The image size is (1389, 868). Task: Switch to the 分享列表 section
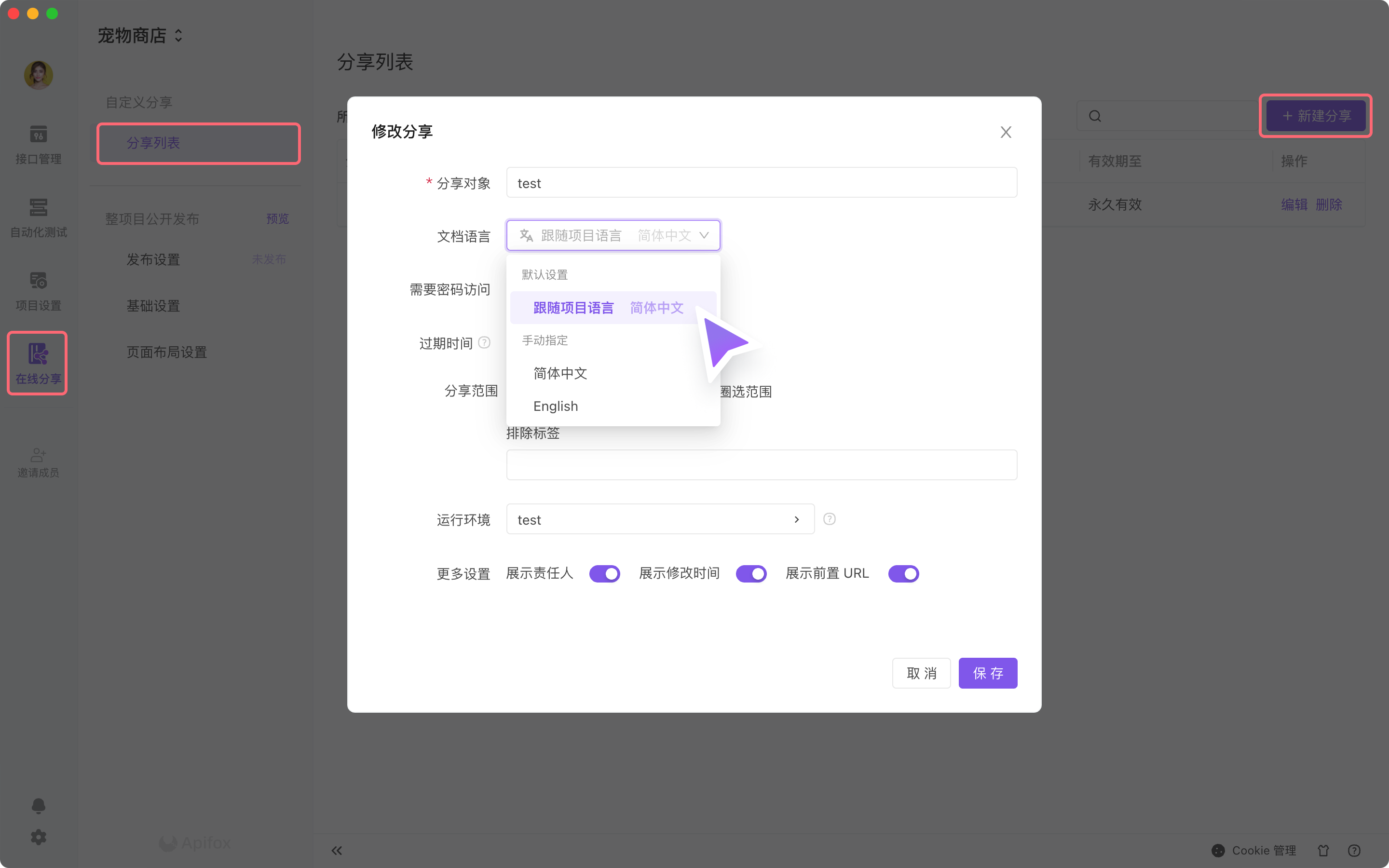click(198, 144)
